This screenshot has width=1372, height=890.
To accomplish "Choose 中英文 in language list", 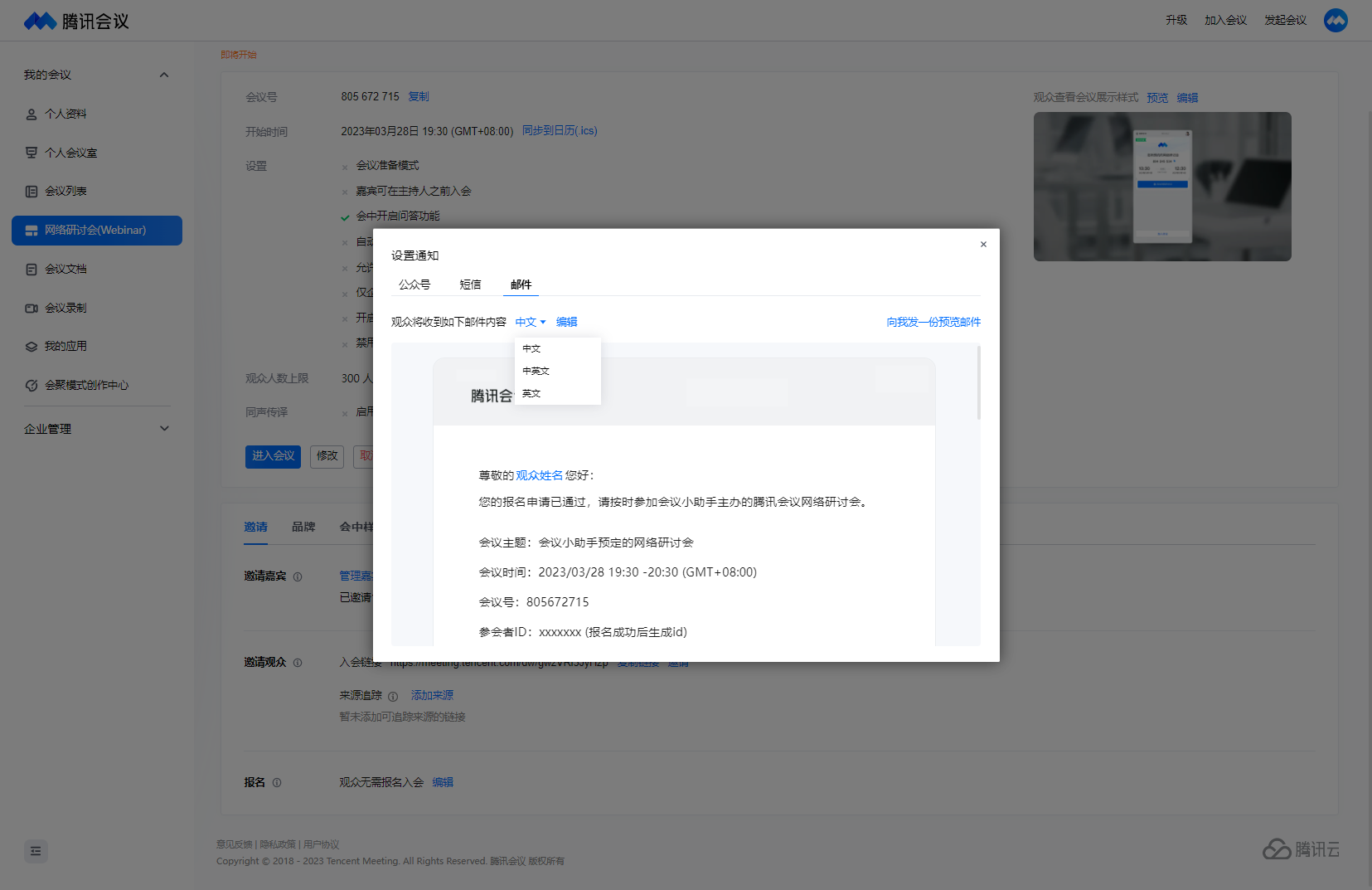I will 558,371.
